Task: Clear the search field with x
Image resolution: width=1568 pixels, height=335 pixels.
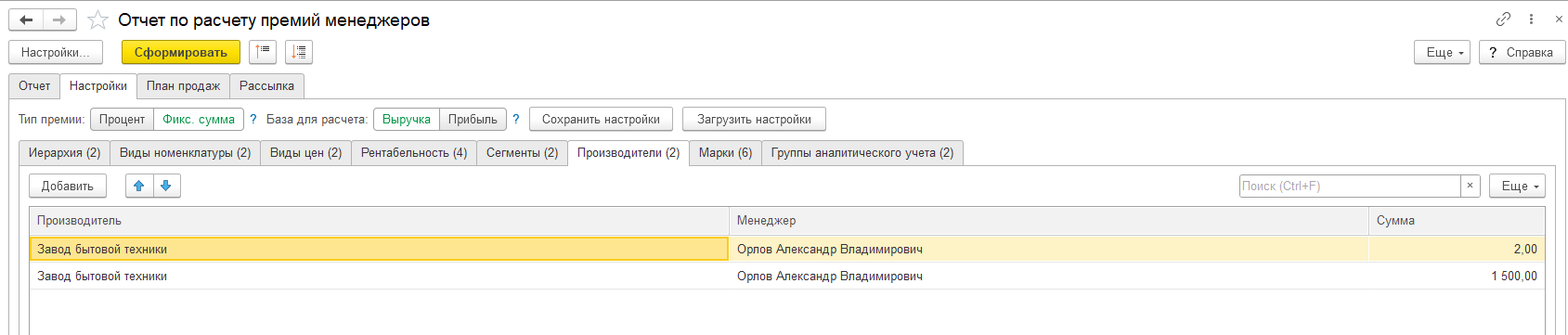Action: [1470, 186]
